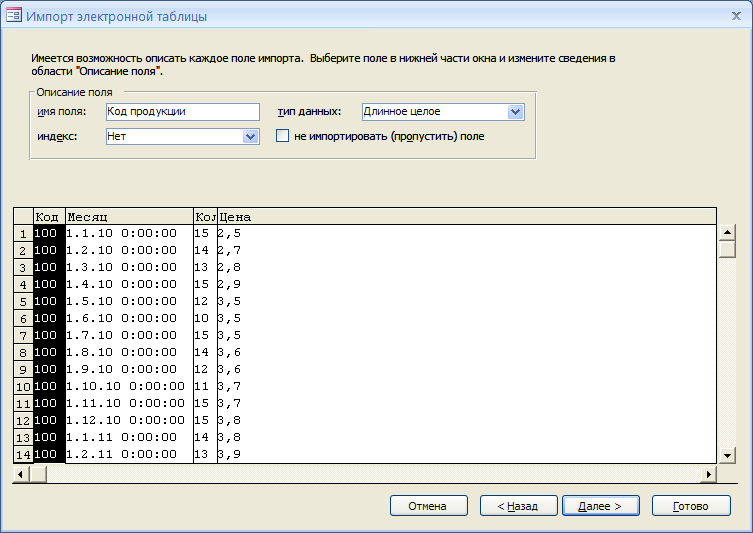
Task: Click the horizontal scrollbar thumb
Action: (38, 474)
